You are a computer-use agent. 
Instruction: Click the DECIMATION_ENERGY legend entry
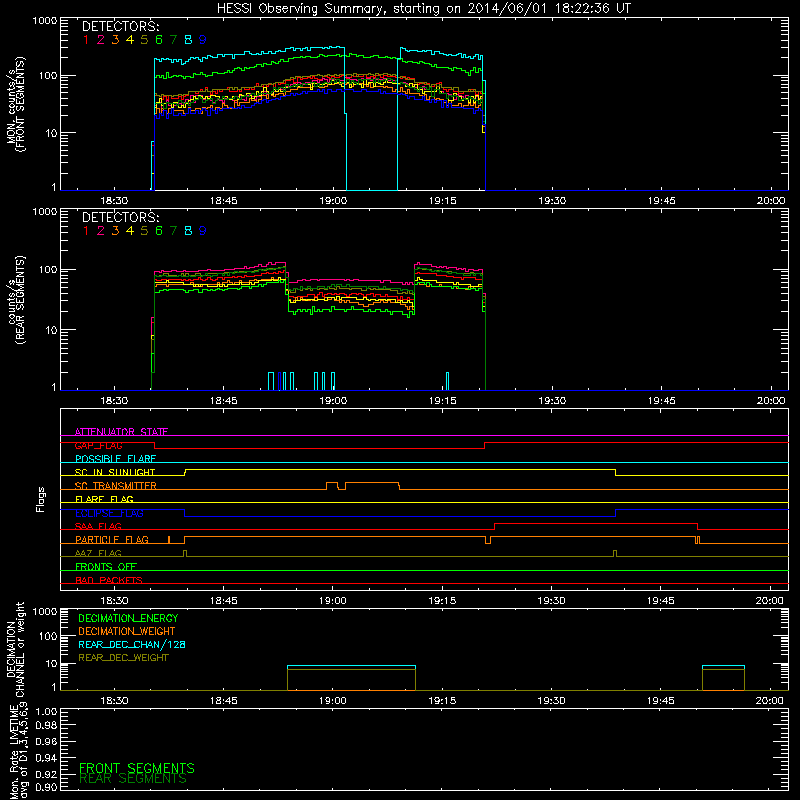128,618
